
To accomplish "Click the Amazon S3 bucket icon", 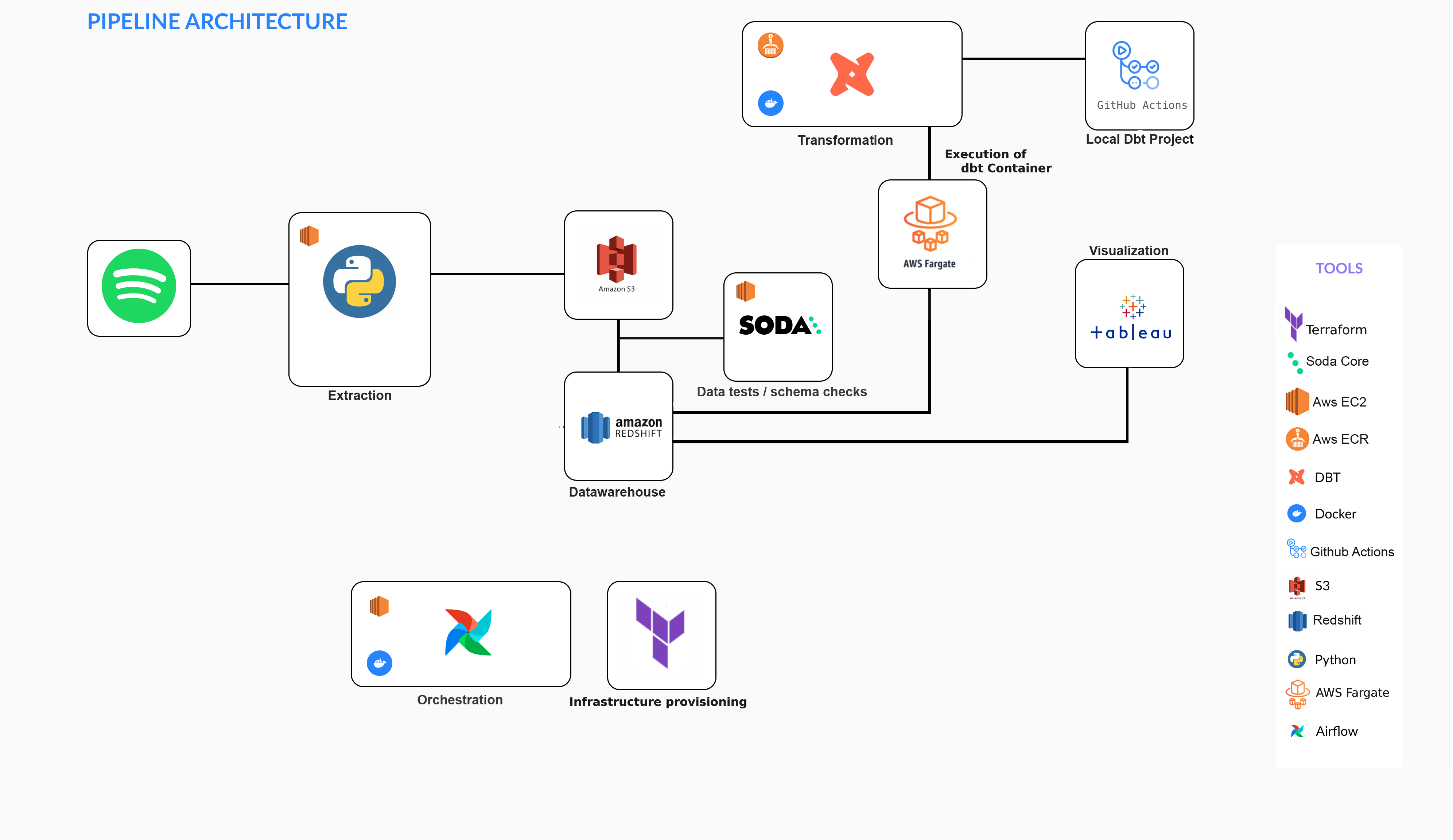I will 616,260.
